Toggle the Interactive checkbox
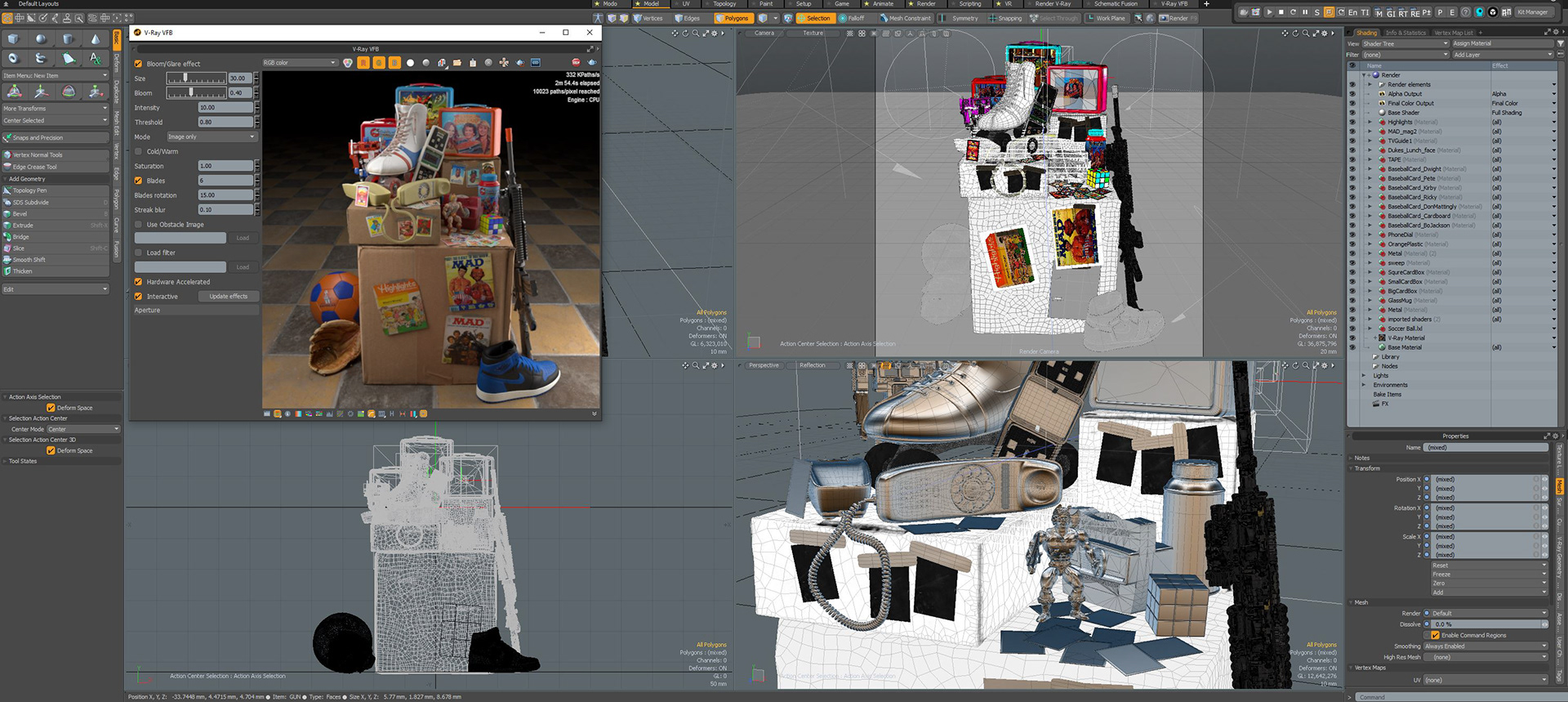 click(x=138, y=297)
